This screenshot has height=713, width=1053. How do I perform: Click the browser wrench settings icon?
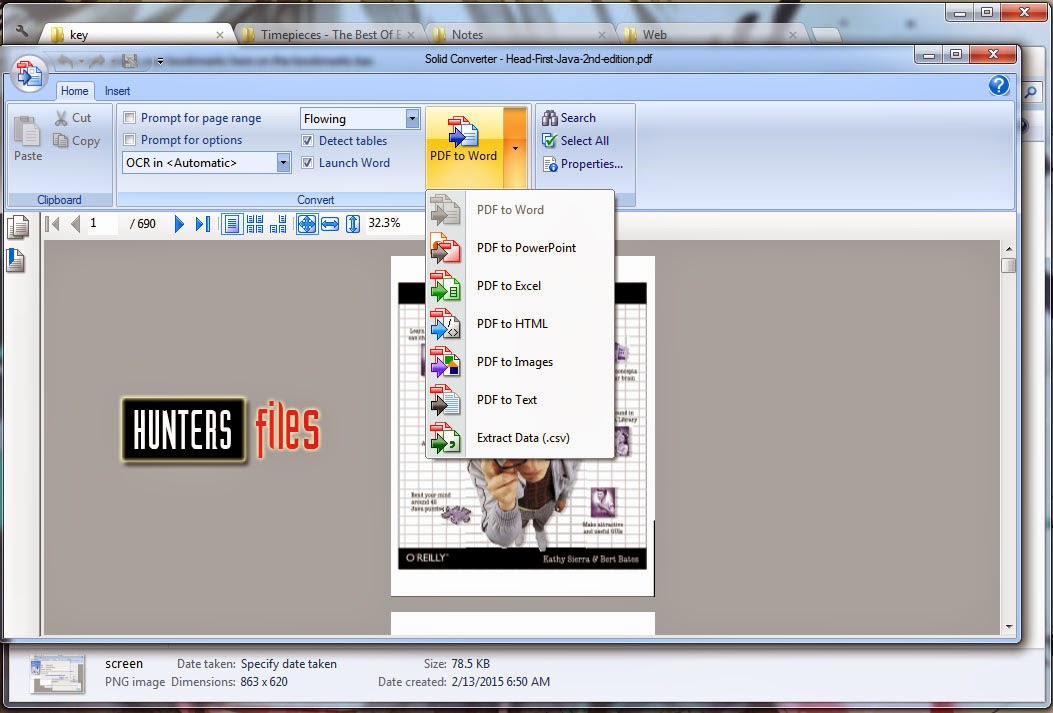tap(21, 30)
